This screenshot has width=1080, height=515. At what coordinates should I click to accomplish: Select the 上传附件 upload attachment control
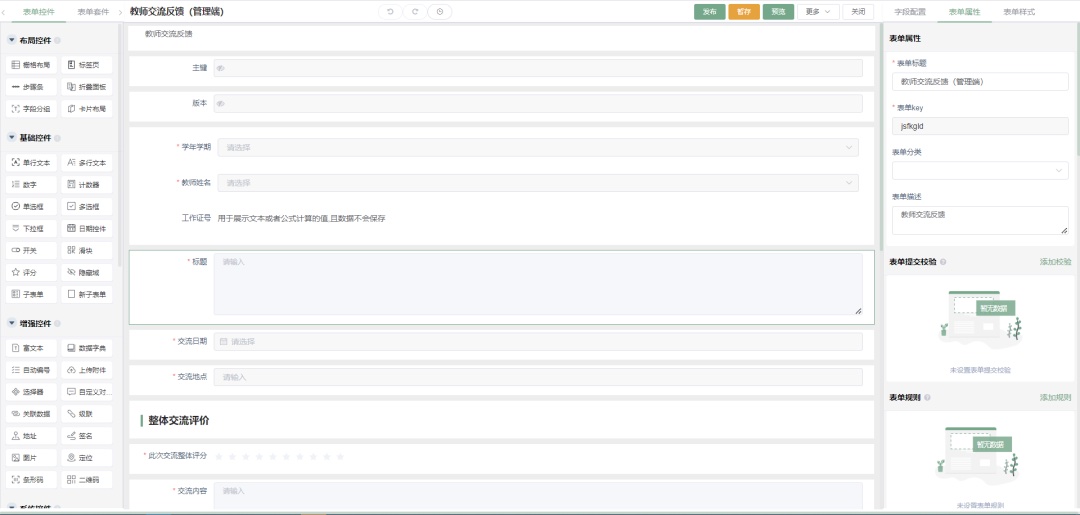point(86,370)
